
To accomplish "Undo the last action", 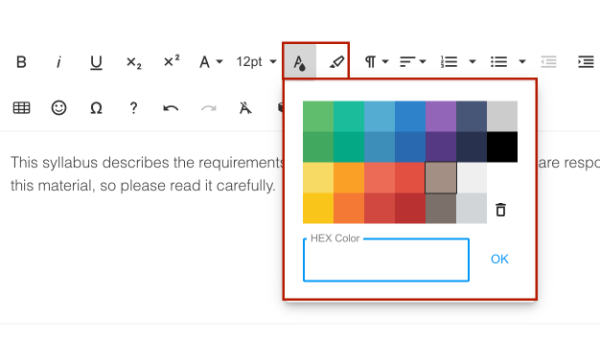I will click(x=171, y=108).
